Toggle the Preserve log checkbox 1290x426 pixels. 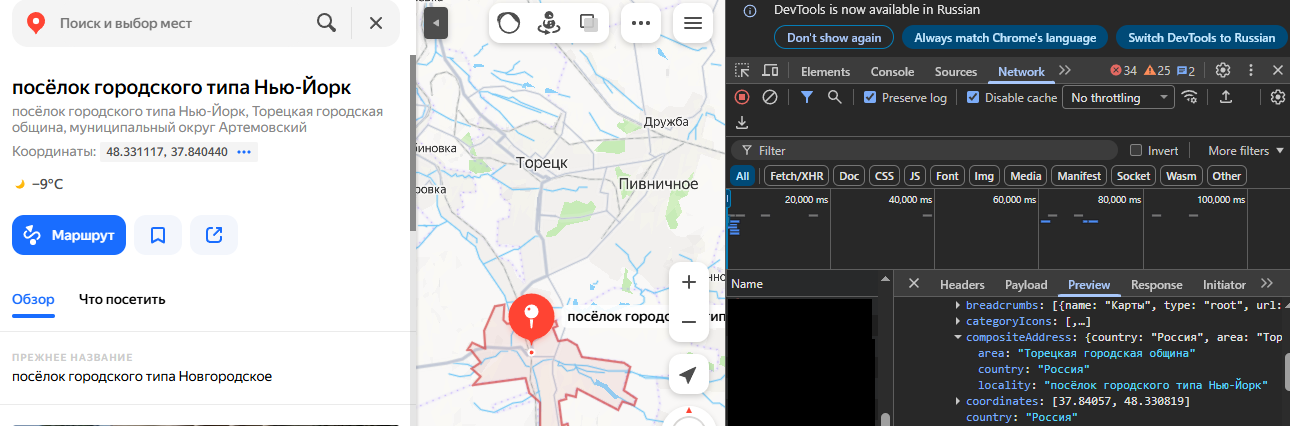point(870,98)
